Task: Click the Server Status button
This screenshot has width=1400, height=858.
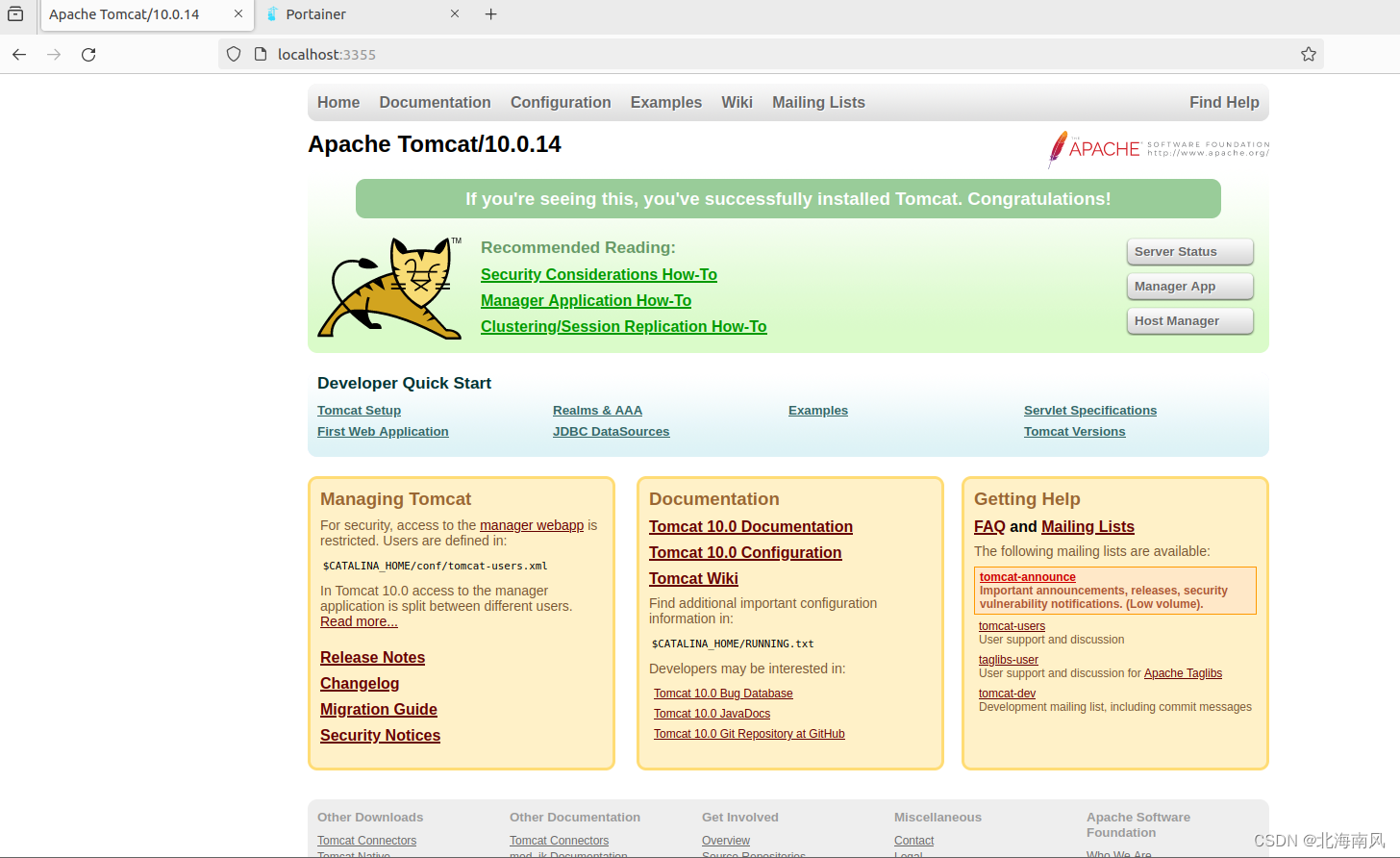Action: 1189,251
